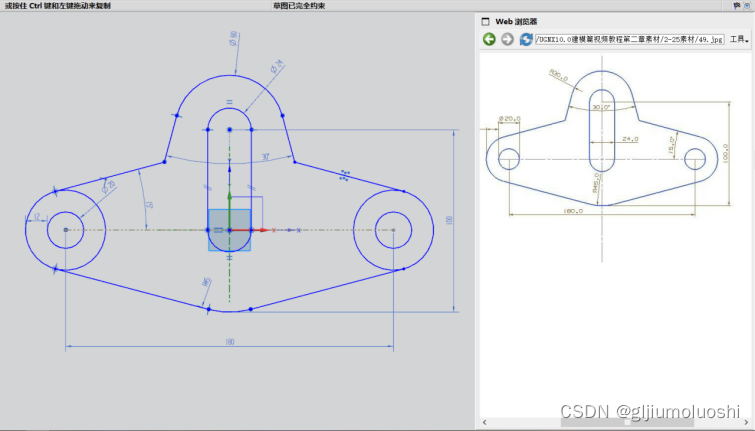The image size is (755, 431).
Task: Click the Web 浏览器 panel window icon
Action: (x=485, y=21)
